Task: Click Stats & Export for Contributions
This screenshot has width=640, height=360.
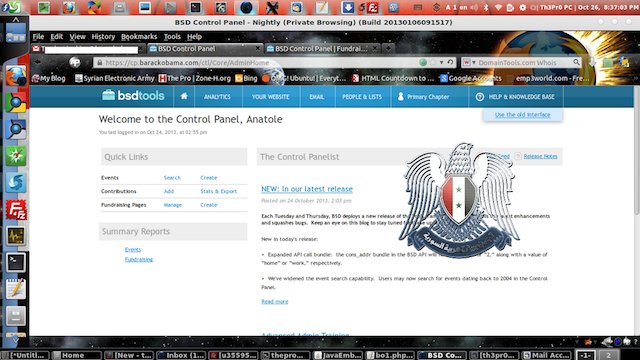Action: [x=218, y=191]
